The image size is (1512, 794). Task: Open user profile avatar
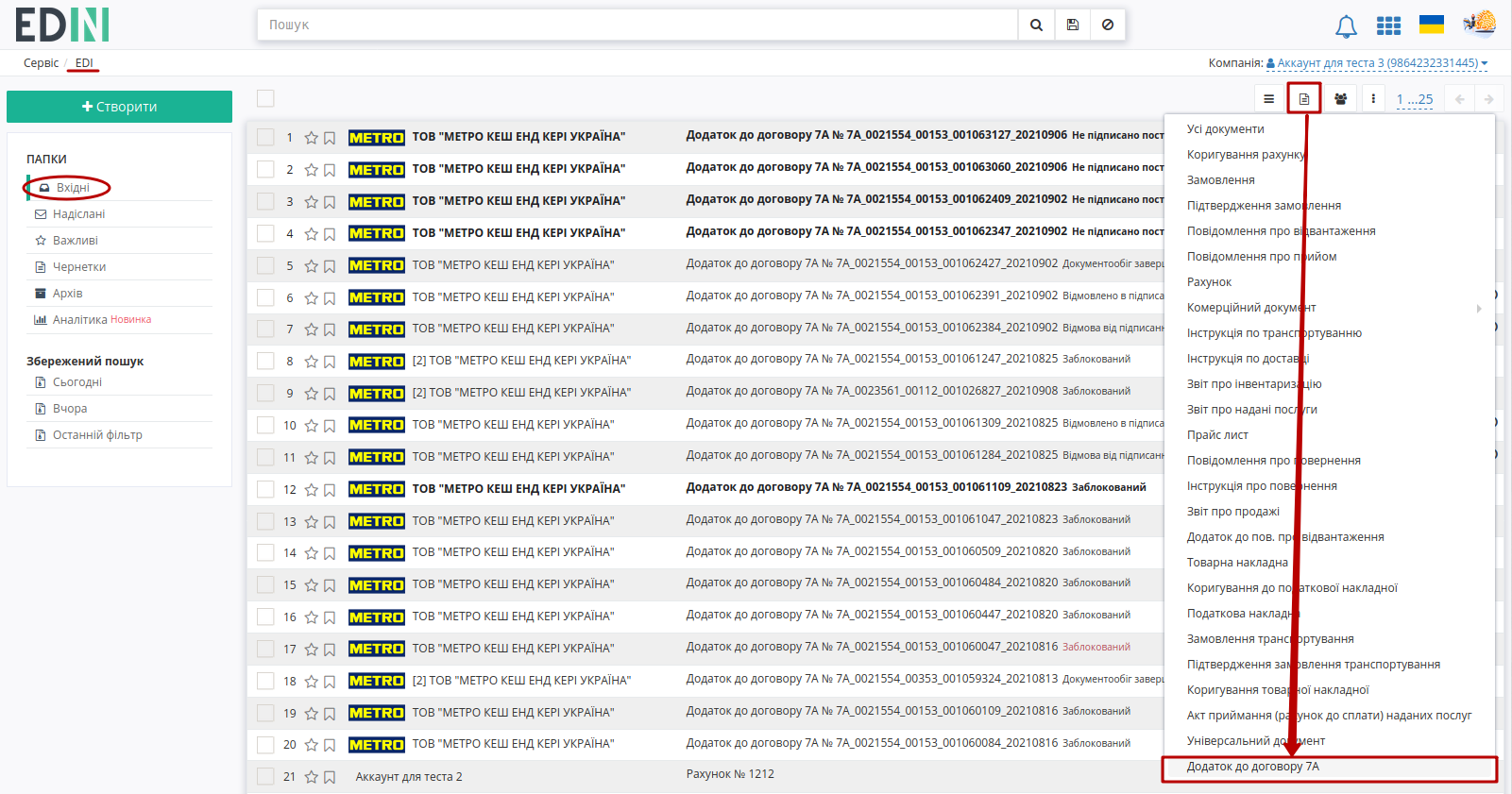[1480, 24]
